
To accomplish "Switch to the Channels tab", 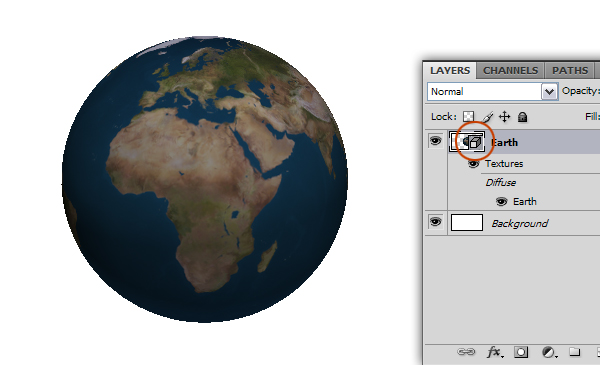I will point(510,71).
